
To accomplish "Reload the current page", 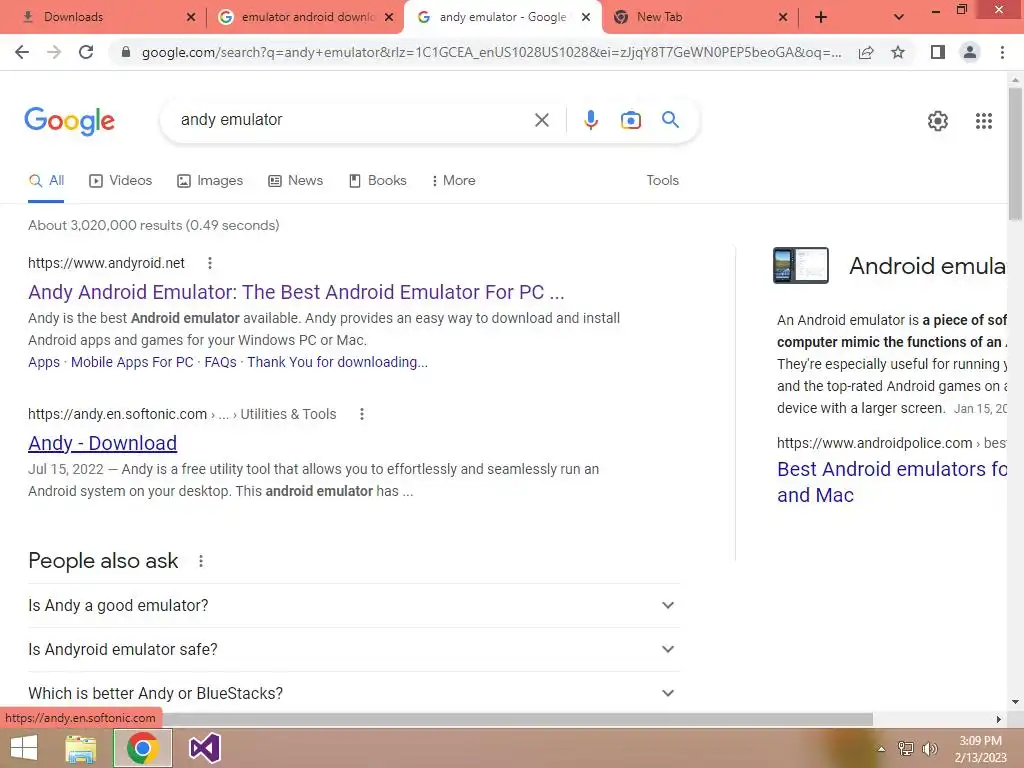I will [x=86, y=52].
